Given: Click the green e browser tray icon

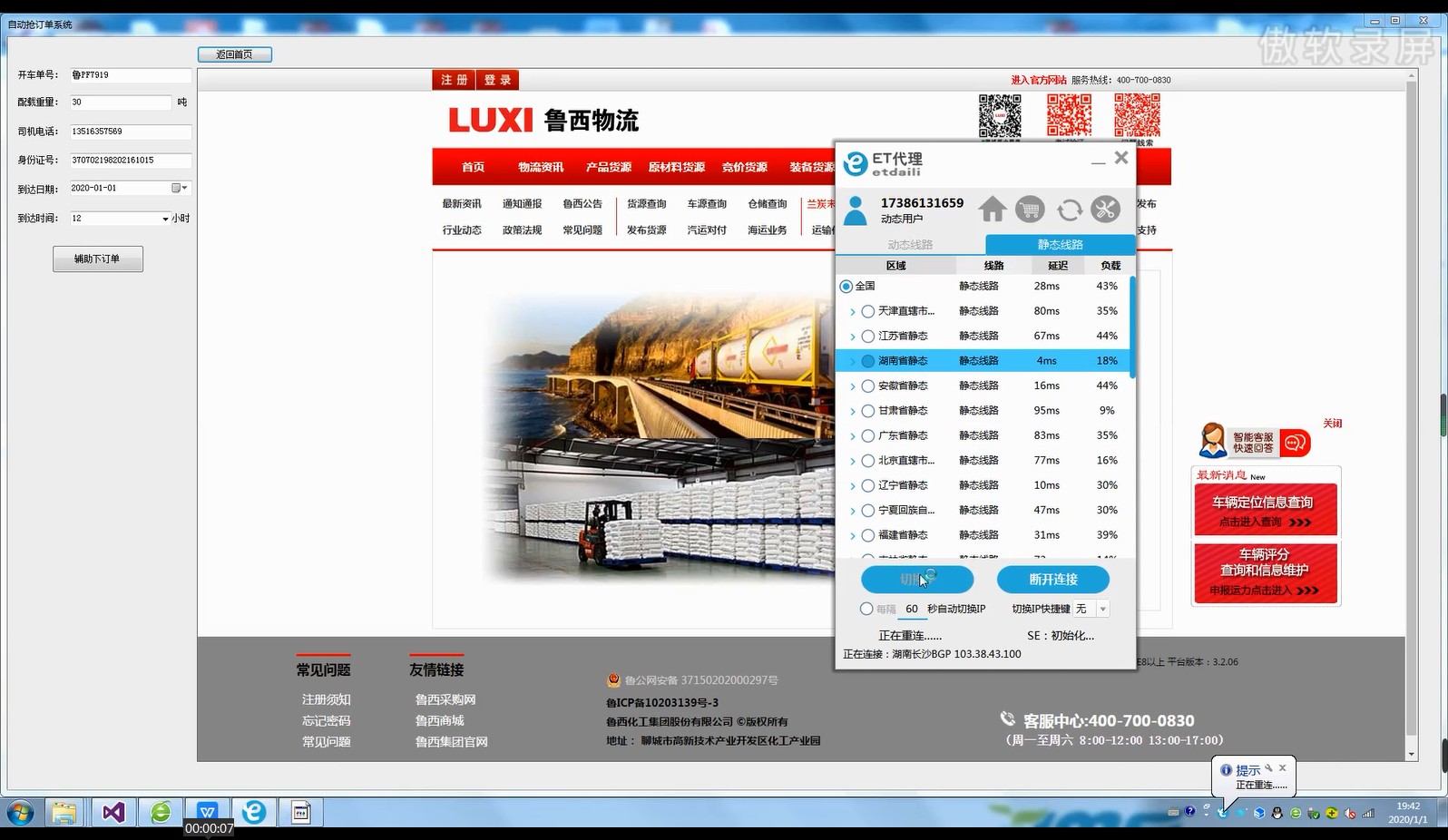Looking at the screenshot, I should pos(1296,813).
